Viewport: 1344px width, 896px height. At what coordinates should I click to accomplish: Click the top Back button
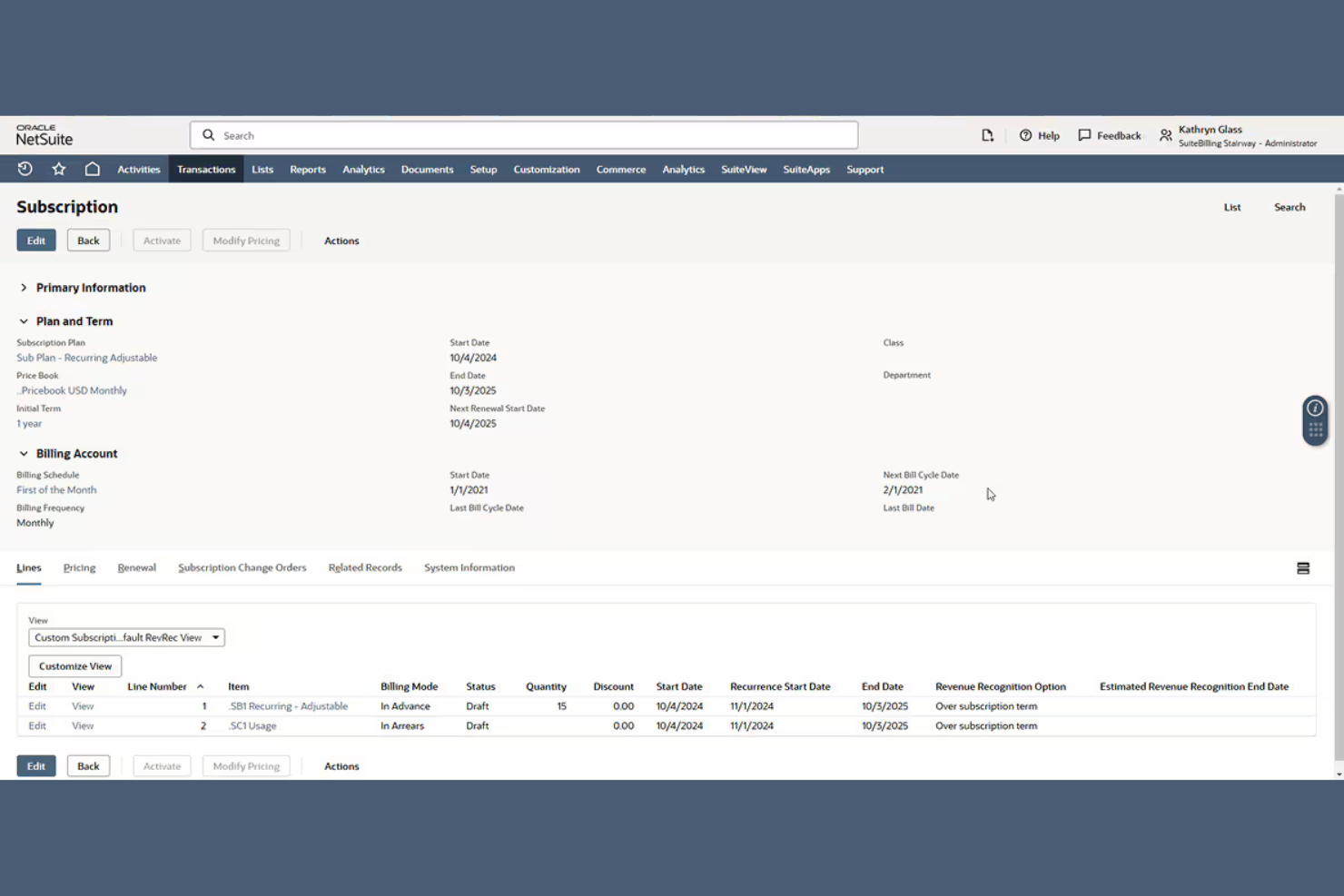pyautogui.click(x=88, y=241)
